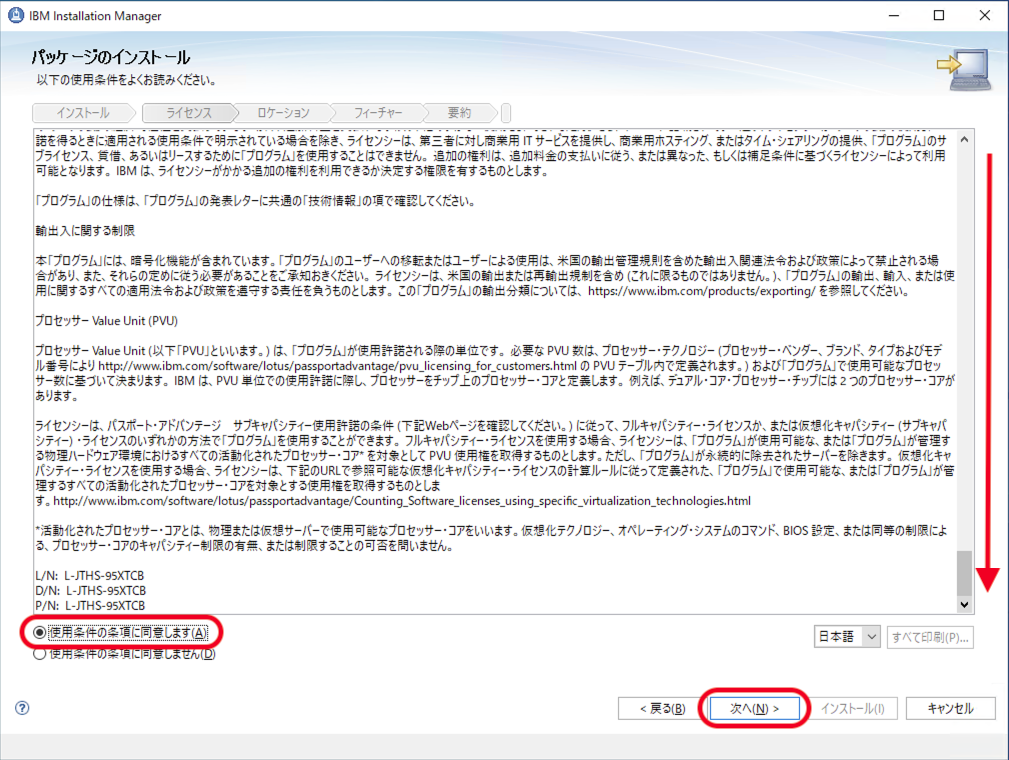Click the < 戻る(B) button
The image size is (1009, 760).
pyautogui.click(x=662, y=708)
